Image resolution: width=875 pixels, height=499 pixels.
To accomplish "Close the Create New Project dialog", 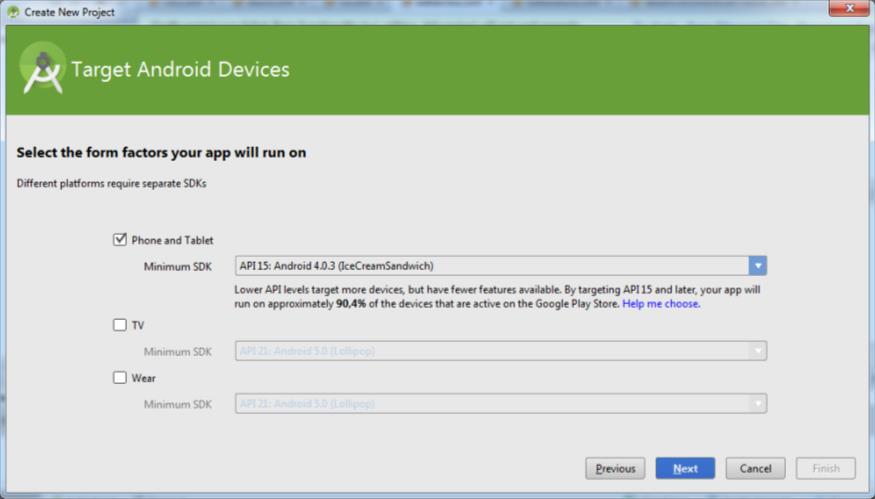I will pyautogui.click(x=849, y=11).
